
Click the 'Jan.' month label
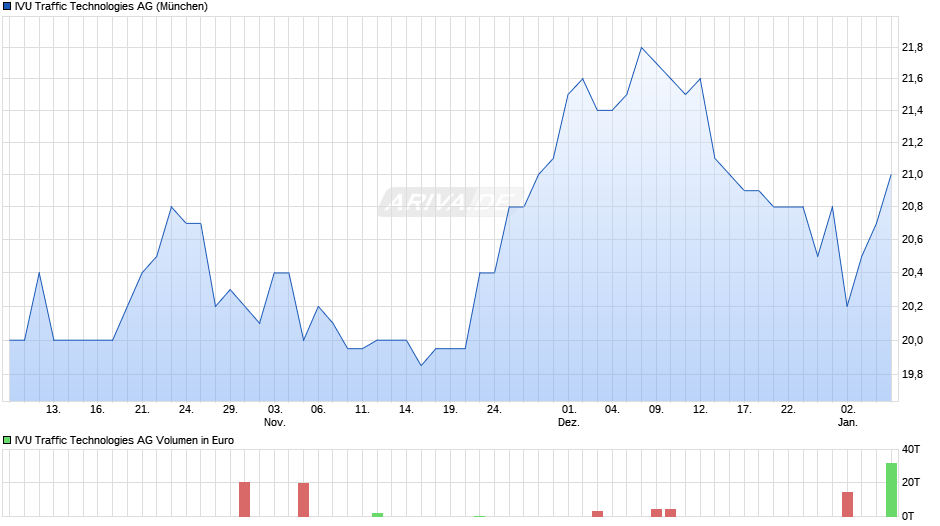(848, 423)
